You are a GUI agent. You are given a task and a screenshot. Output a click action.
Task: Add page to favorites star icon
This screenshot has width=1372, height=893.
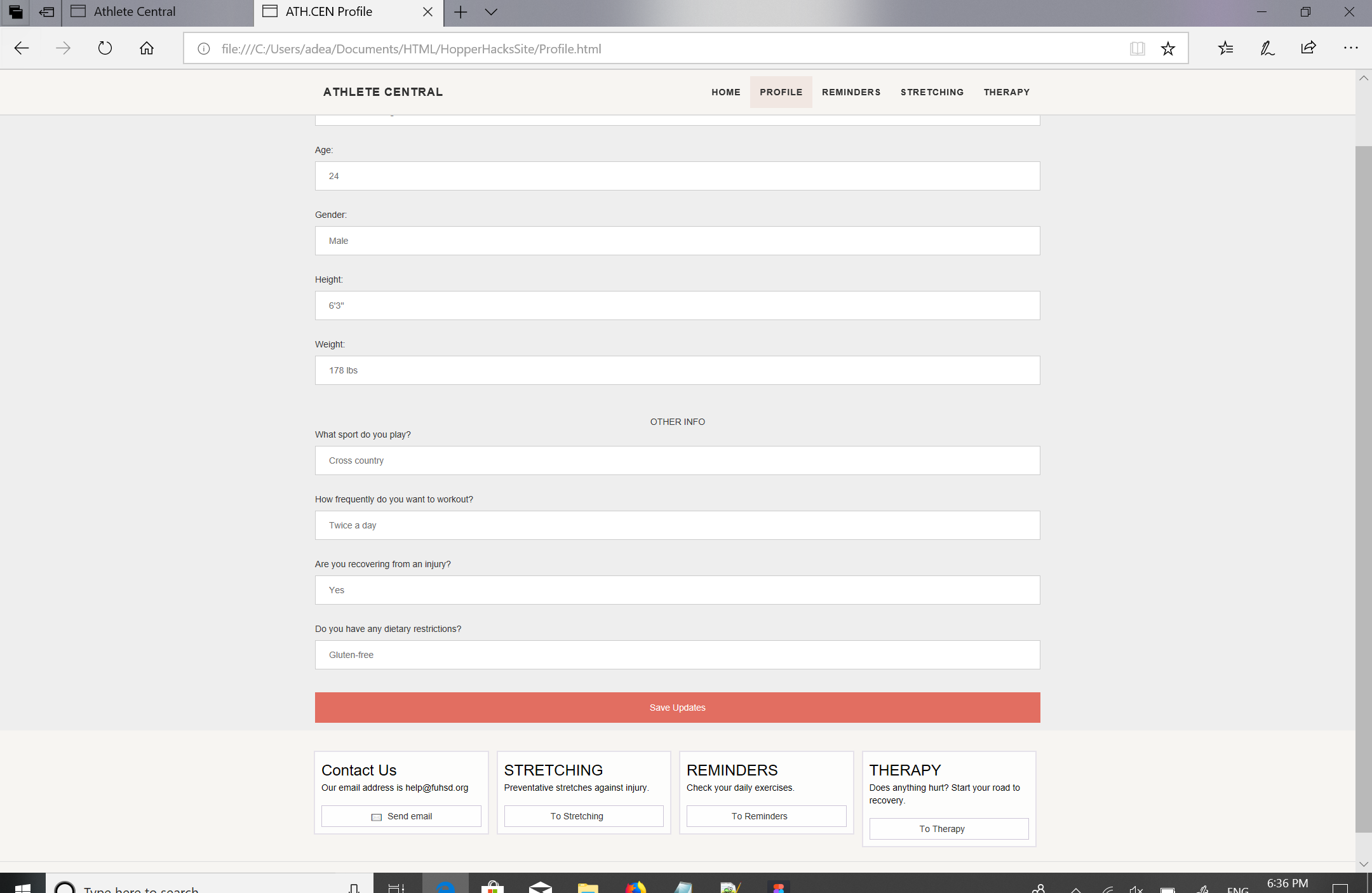(x=1167, y=48)
